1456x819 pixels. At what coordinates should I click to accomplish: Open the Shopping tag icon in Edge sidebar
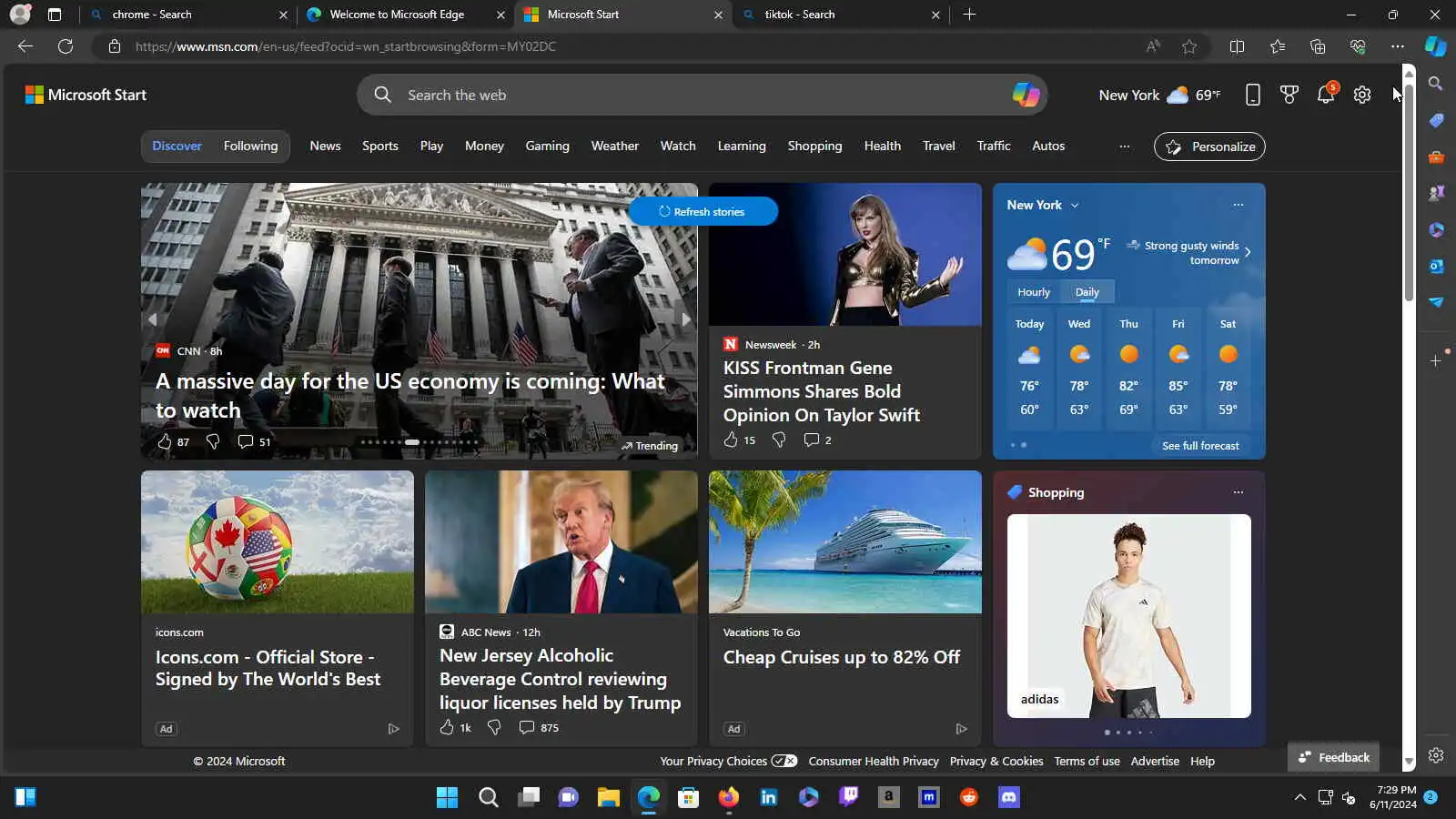[x=1436, y=120]
